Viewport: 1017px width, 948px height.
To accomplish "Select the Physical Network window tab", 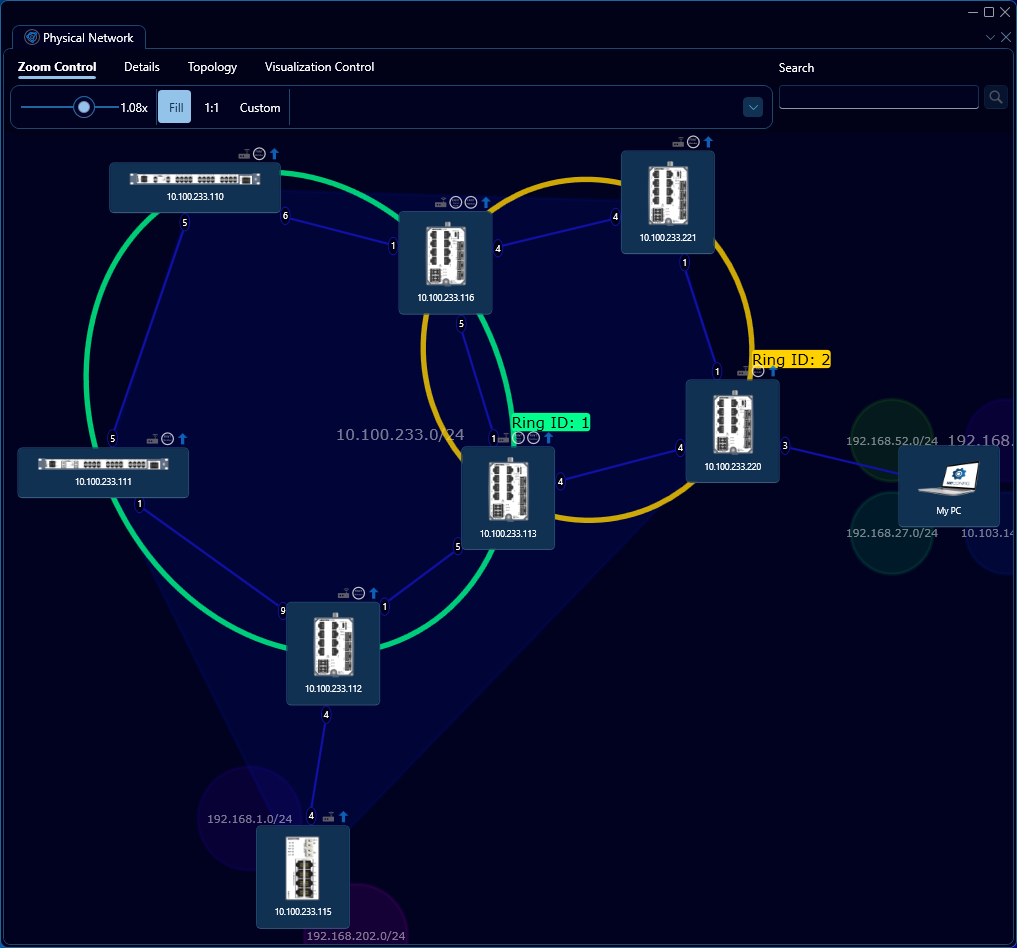I will click(x=78, y=38).
